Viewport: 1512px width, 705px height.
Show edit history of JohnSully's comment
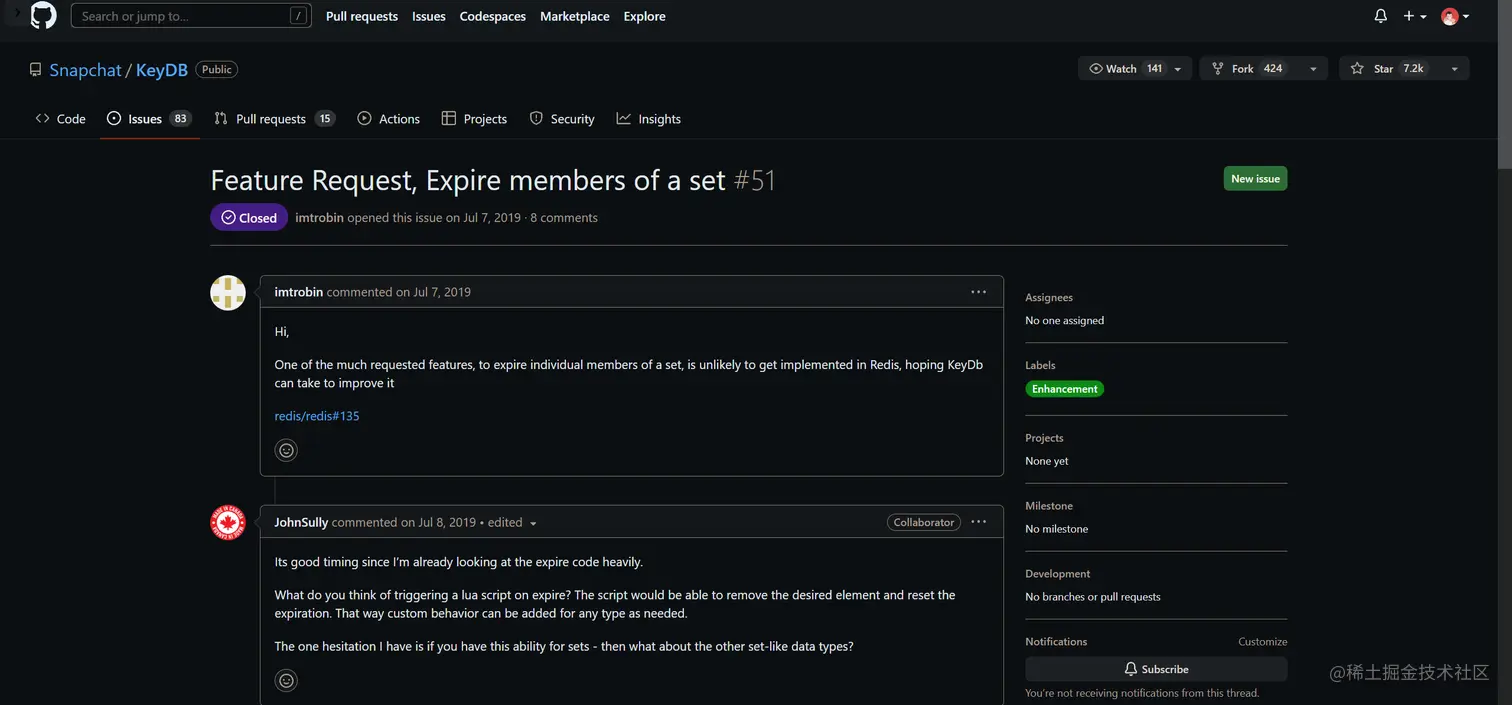point(532,523)
